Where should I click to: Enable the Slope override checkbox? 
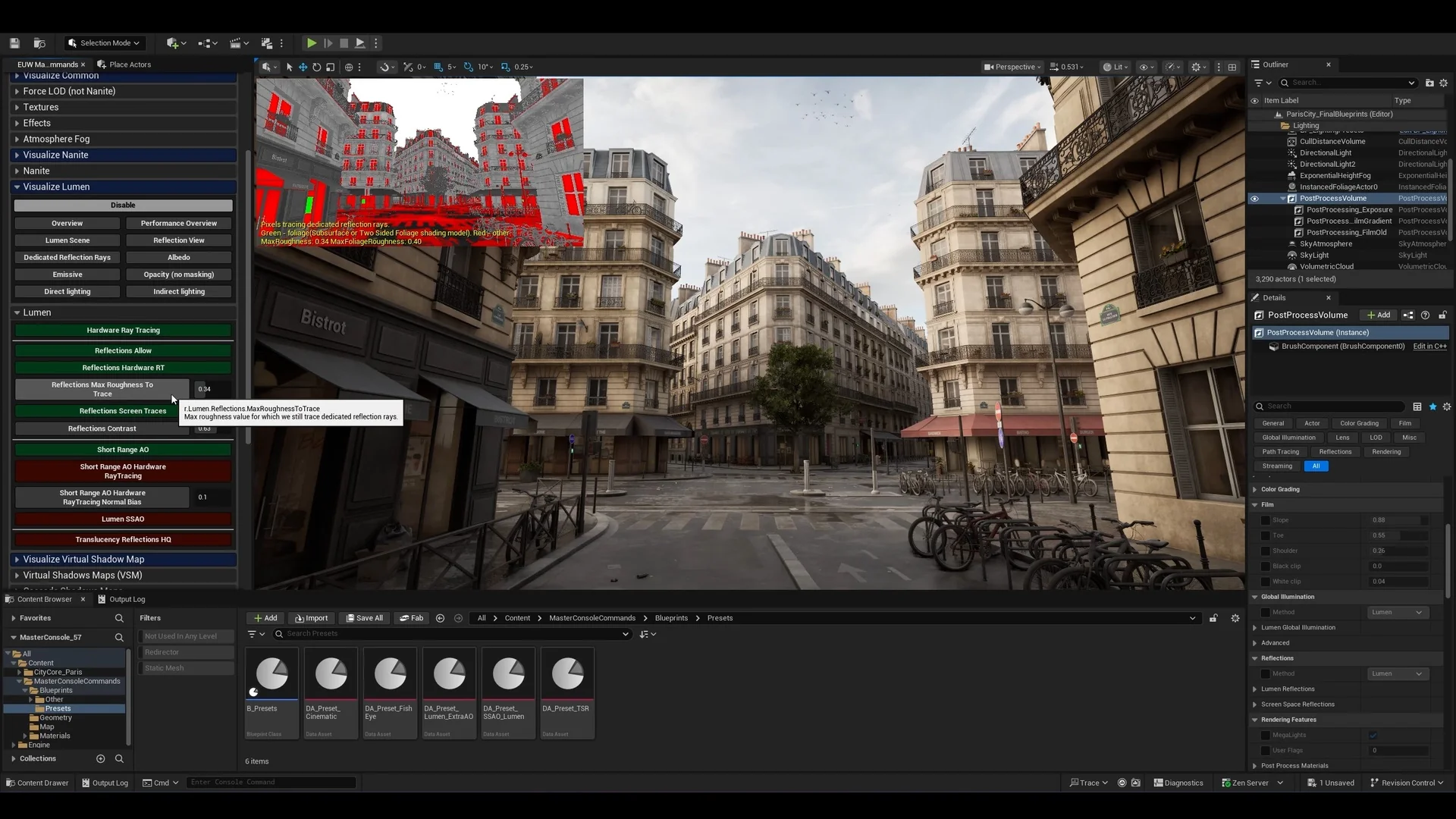tap(1265, 520)
